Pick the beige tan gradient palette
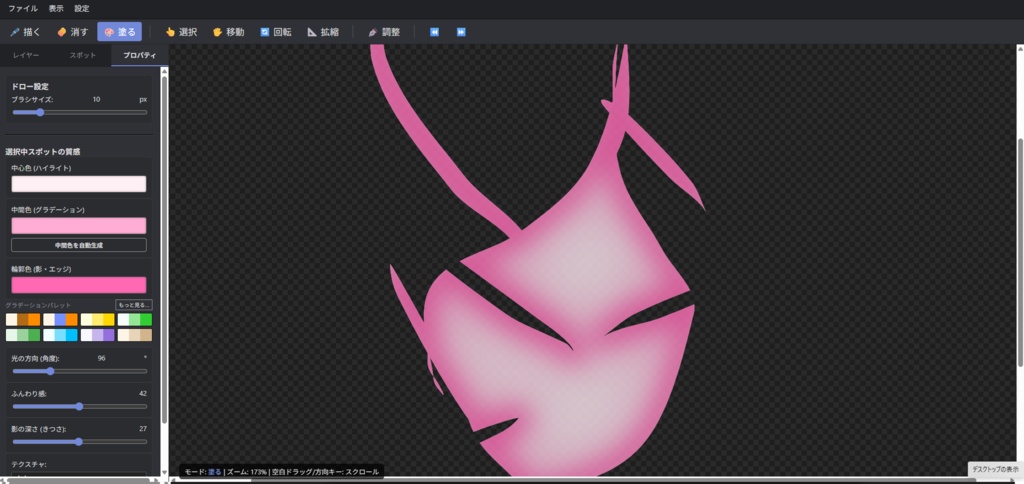Viewport: 1024px width, 484px height. coord(135,335)
